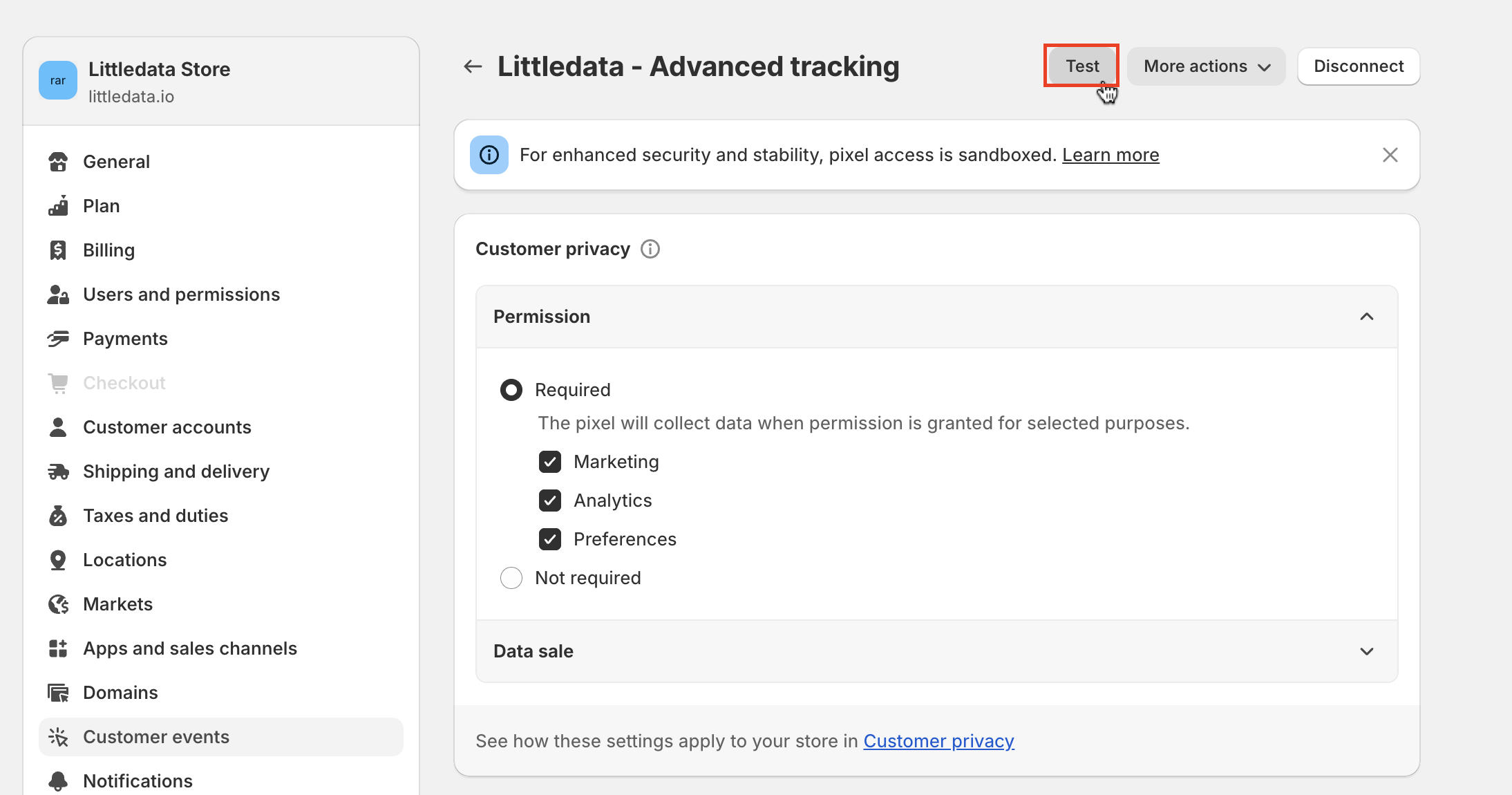Open the More actions dropdown
Screen dimensions: 1512x795
pos(1207,66)
